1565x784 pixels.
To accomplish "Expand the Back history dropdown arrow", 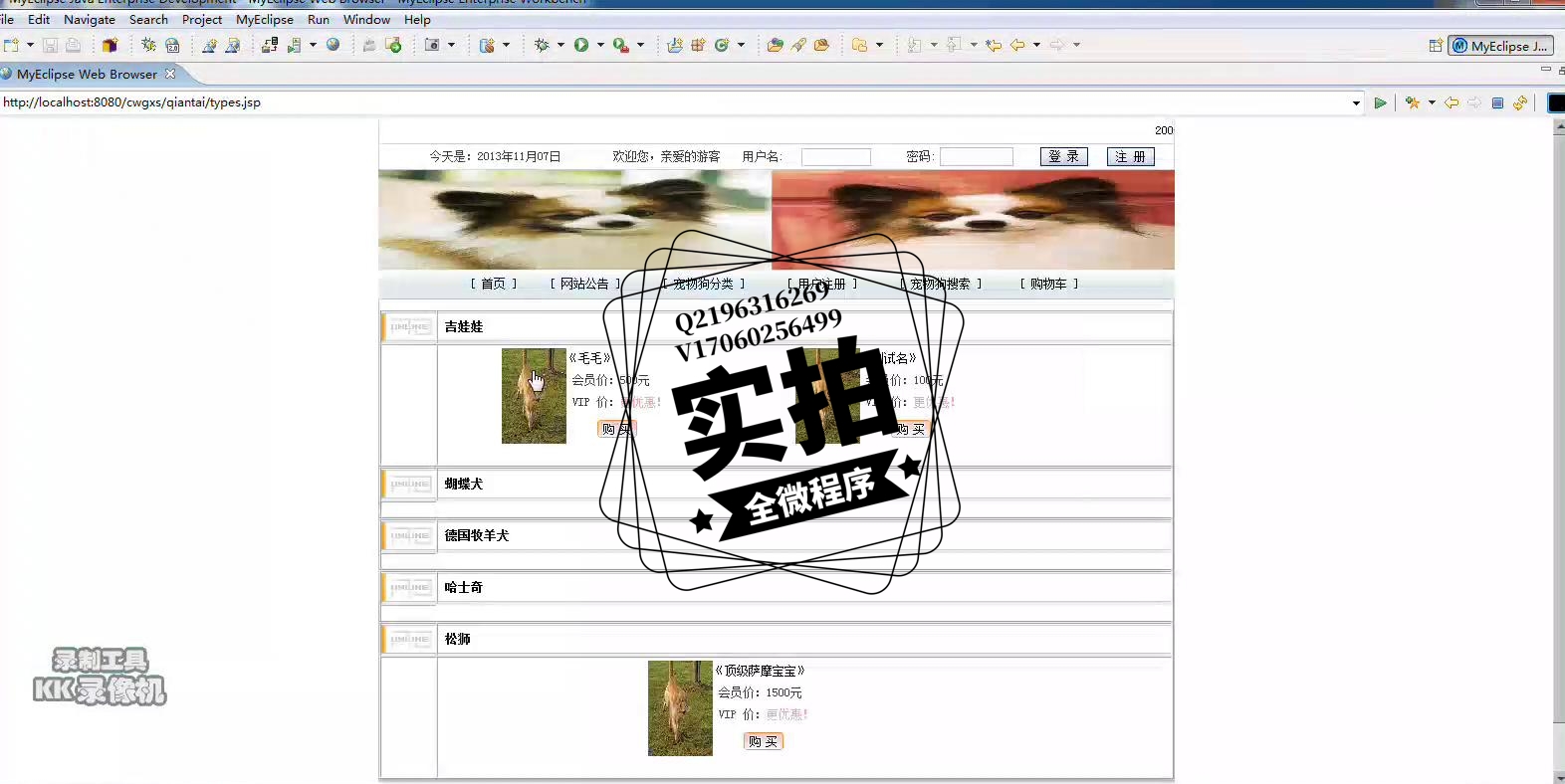I will tap(1036, 45).
